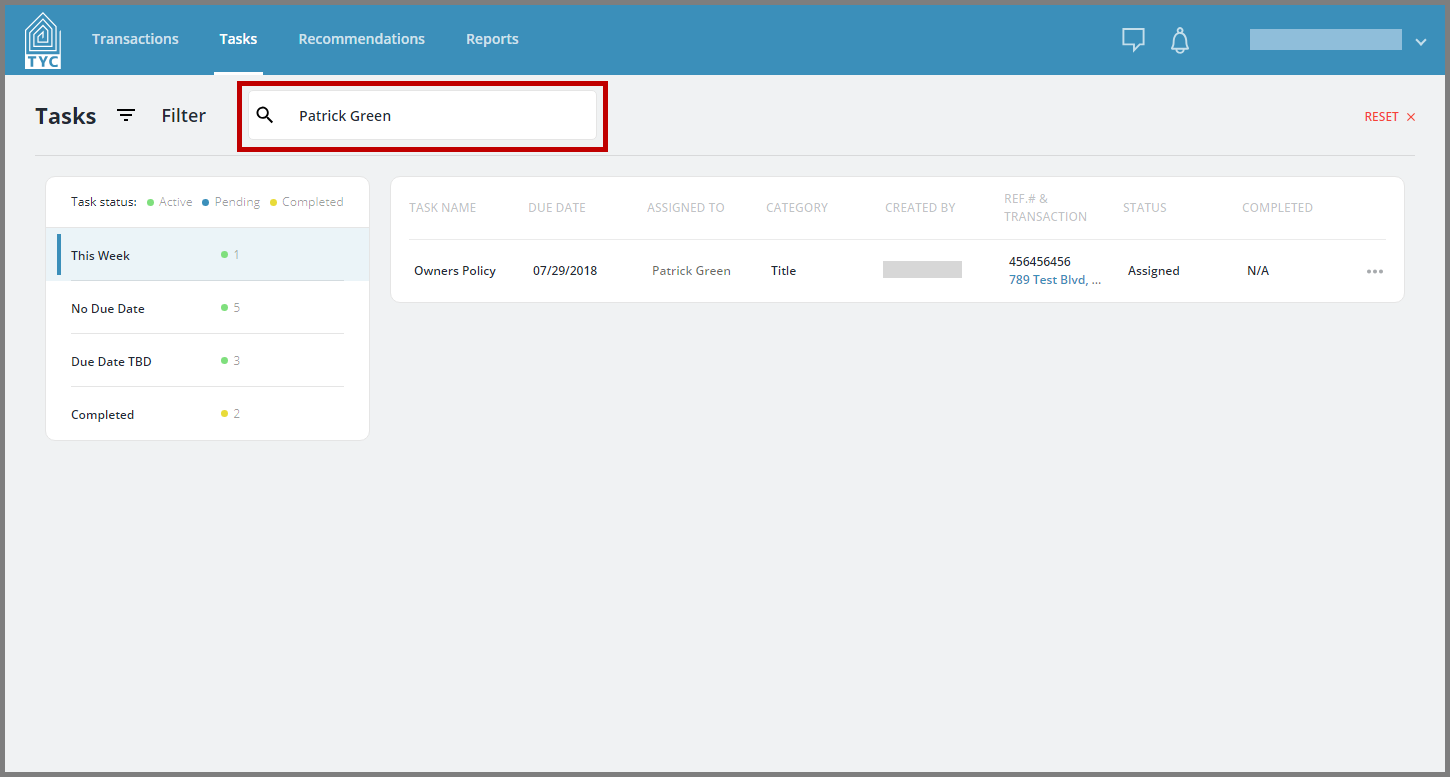Viewport: 1450px width, 777px height.
Task: Show the Due Date TBD tasks
Action: pos(208,361)
